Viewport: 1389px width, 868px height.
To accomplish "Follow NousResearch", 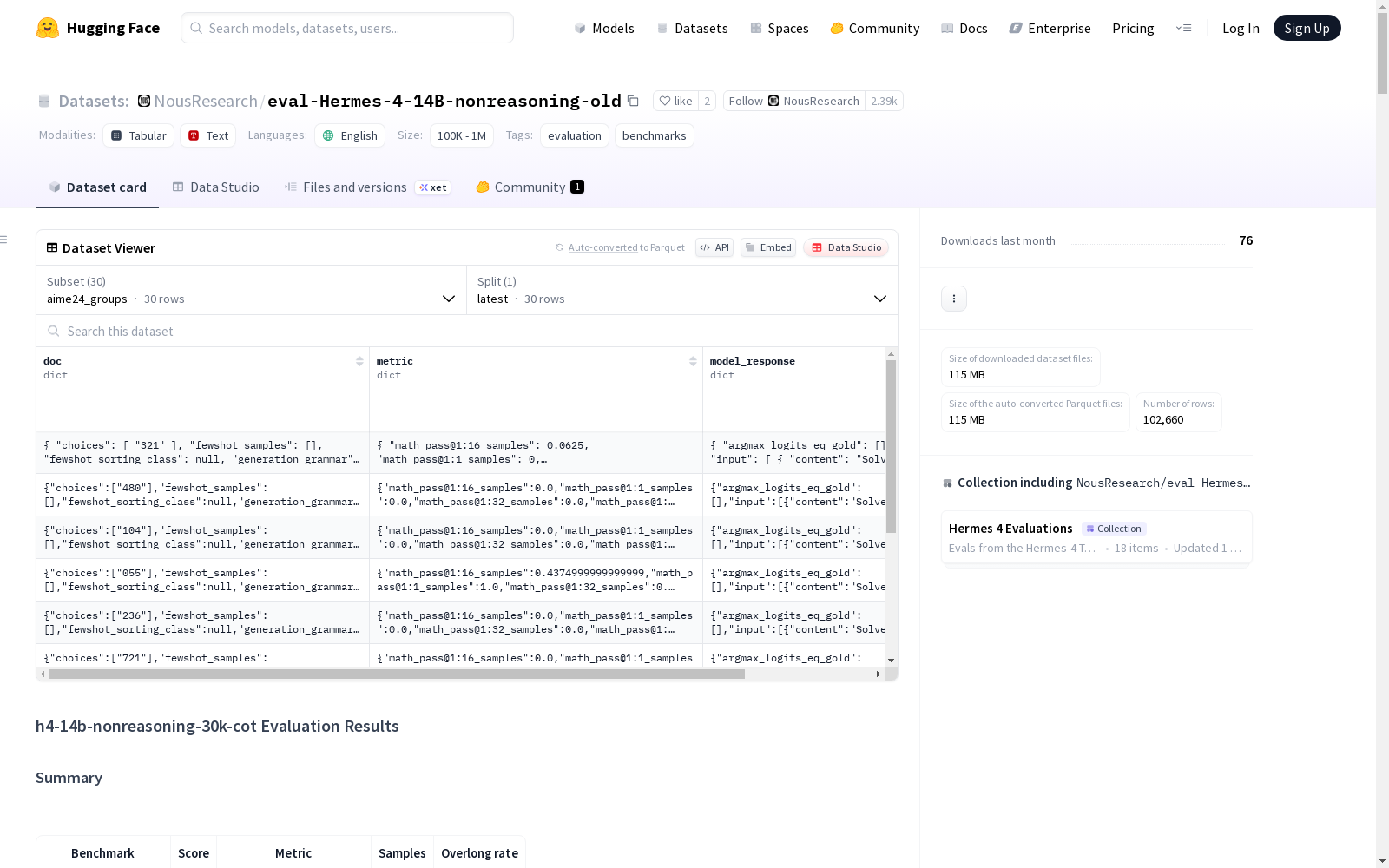I will pos(794,101).
